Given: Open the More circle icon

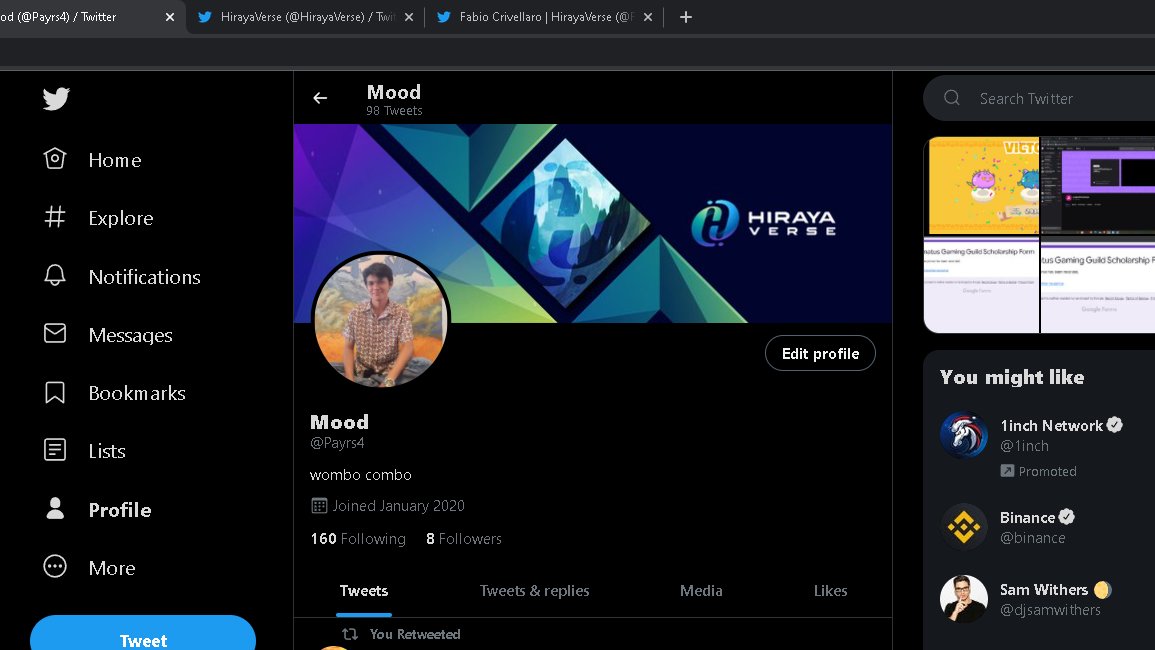Looking at the screenshot, I should pos(55,566).
